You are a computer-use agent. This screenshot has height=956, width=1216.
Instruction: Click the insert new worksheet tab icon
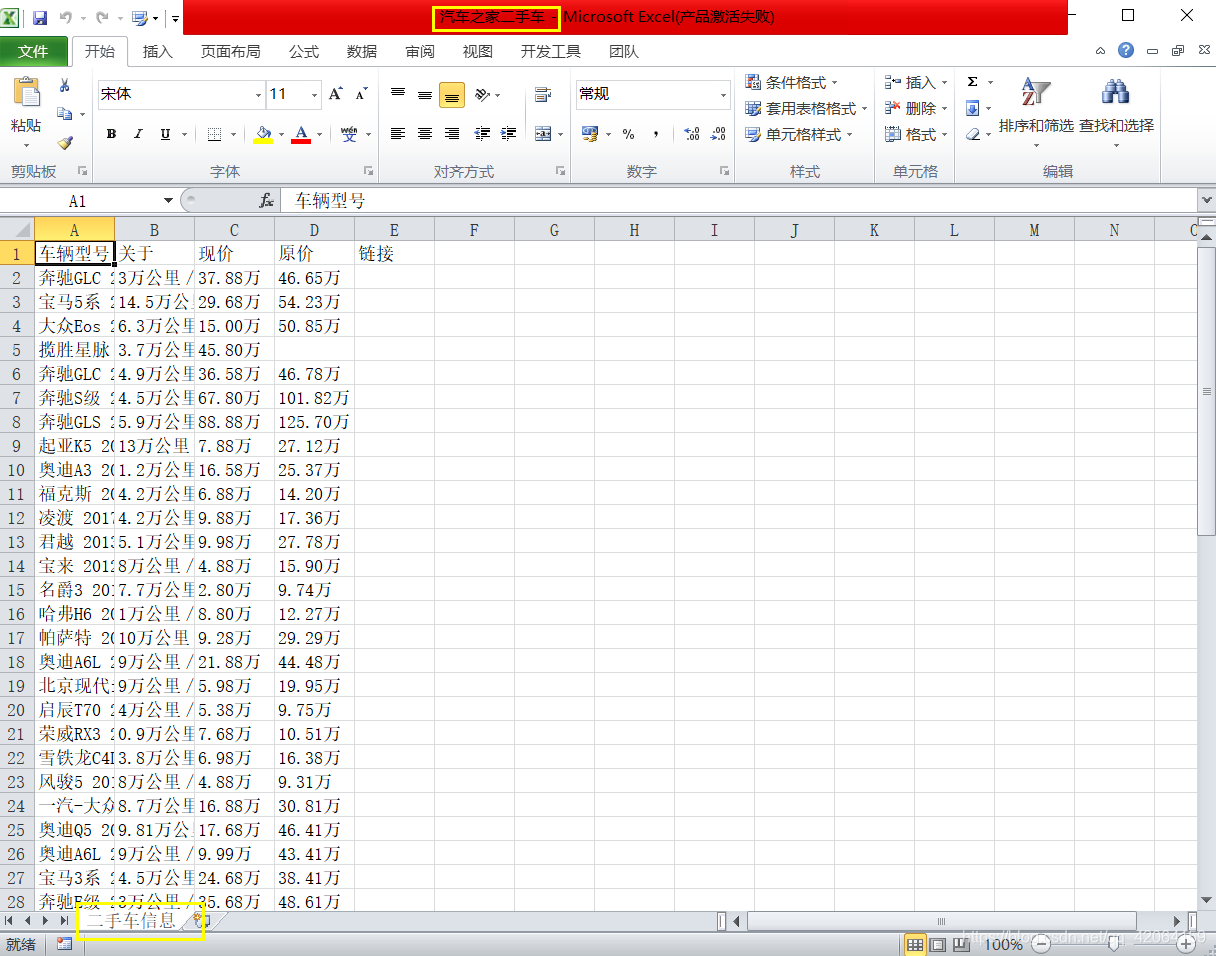tap(200, 920)
